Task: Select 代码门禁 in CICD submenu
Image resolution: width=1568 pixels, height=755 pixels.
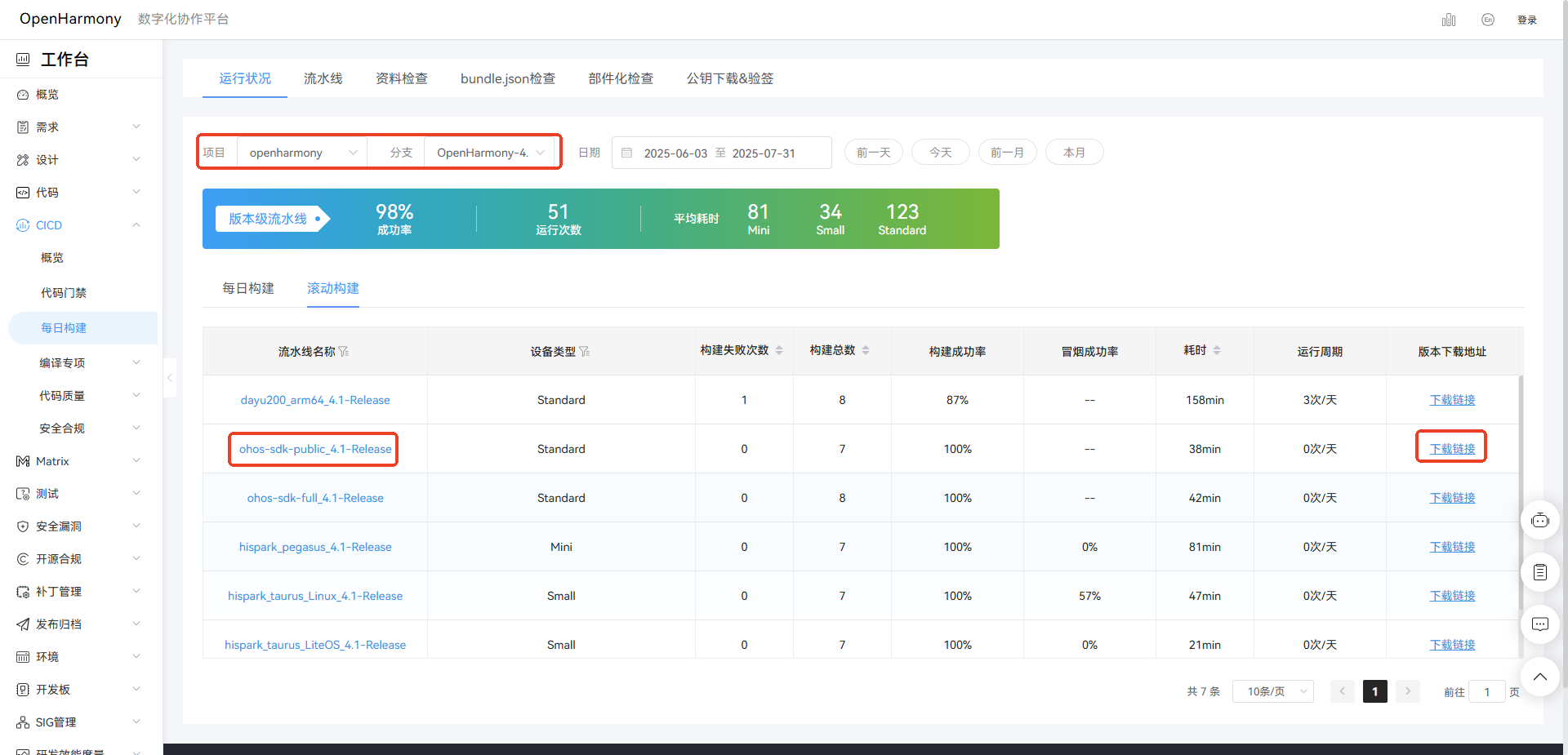Action: [x=64, y=293]
